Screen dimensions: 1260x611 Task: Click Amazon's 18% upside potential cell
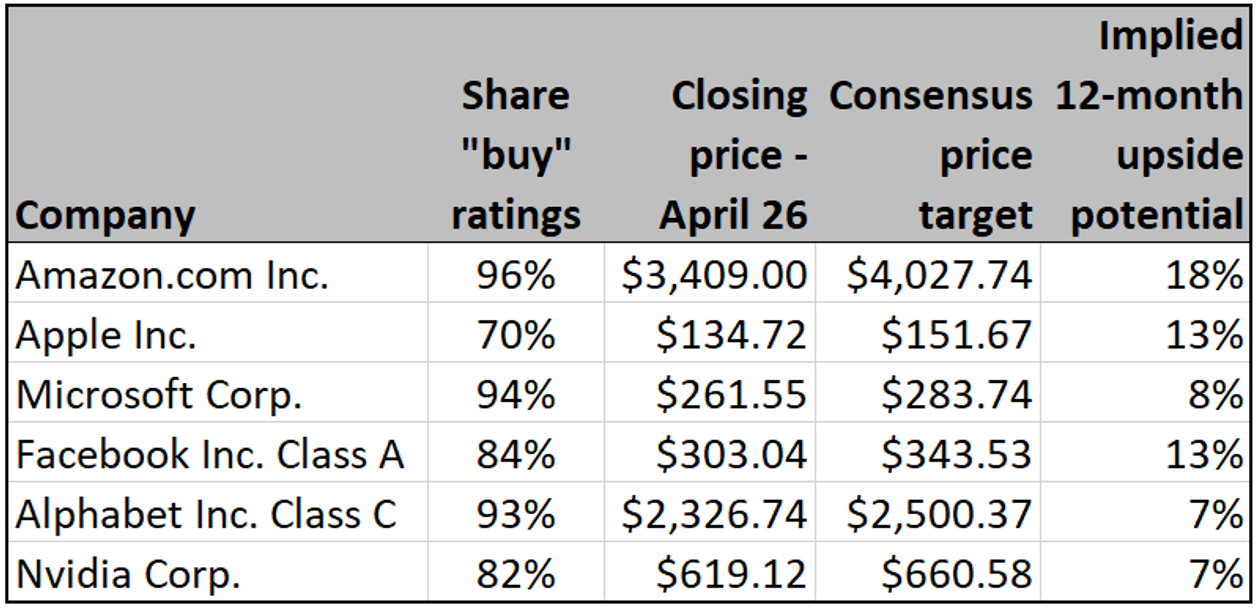[1207, 275]
